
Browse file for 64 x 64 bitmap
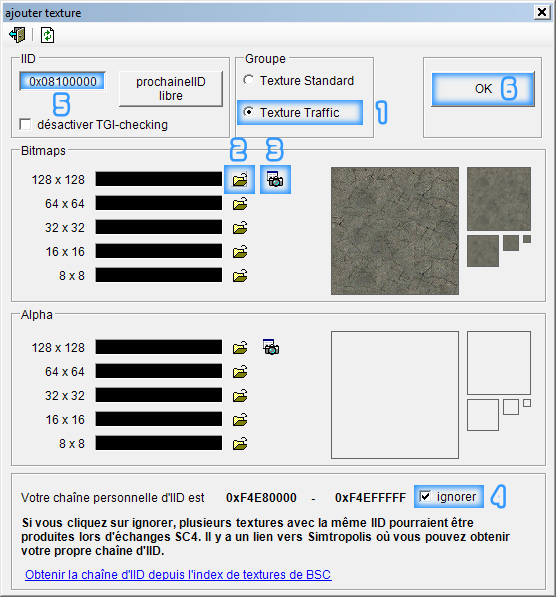coord(240,204)
